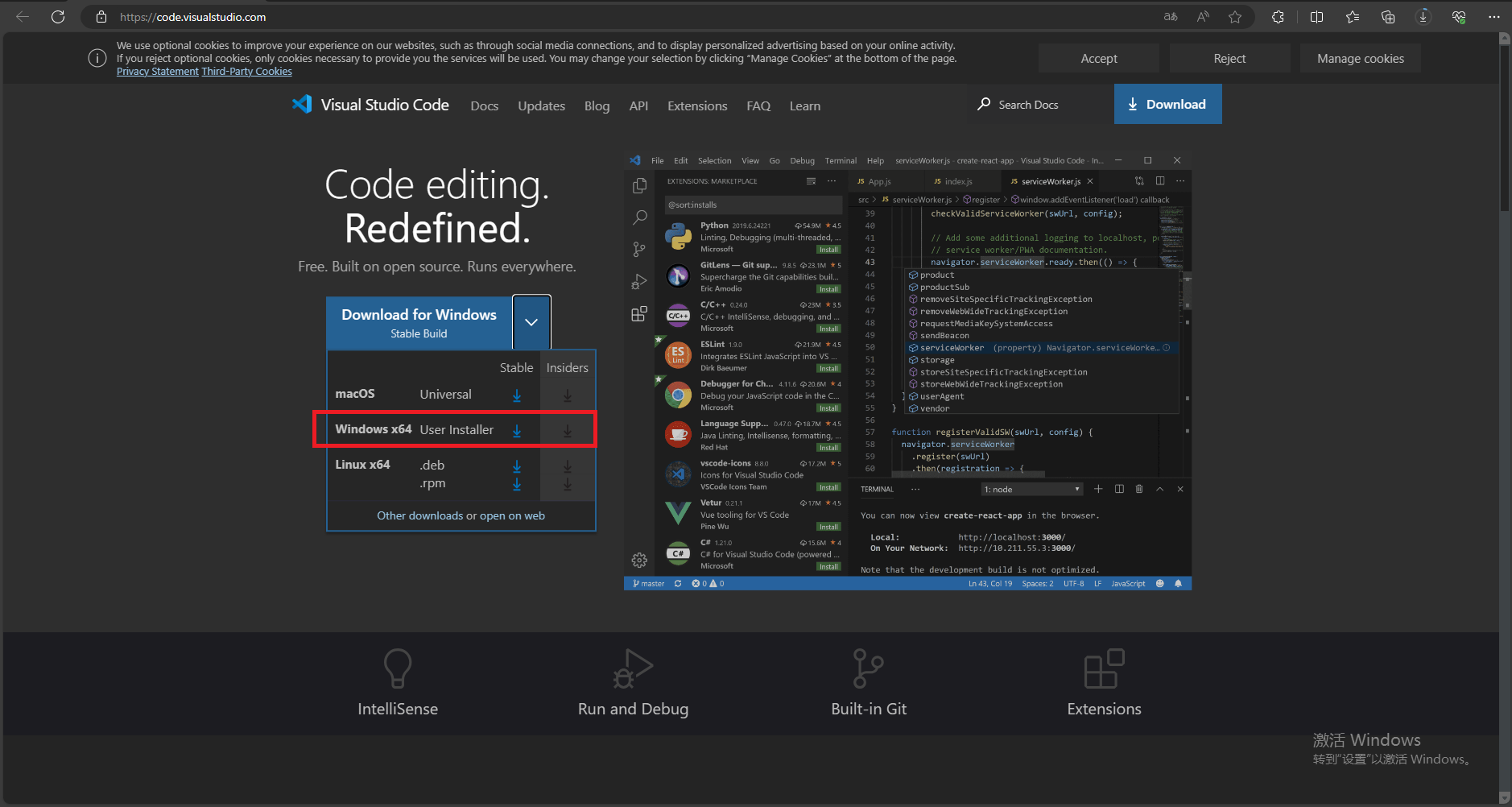The height and width of the screenshot is (807, 1512).
Task: View site information via the lock icon
Action: [101, 17]
